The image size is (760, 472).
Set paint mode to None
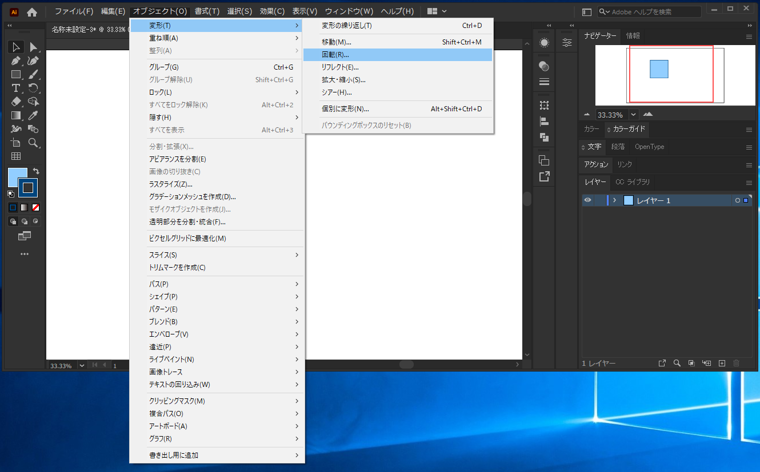[x=35, y=207]
